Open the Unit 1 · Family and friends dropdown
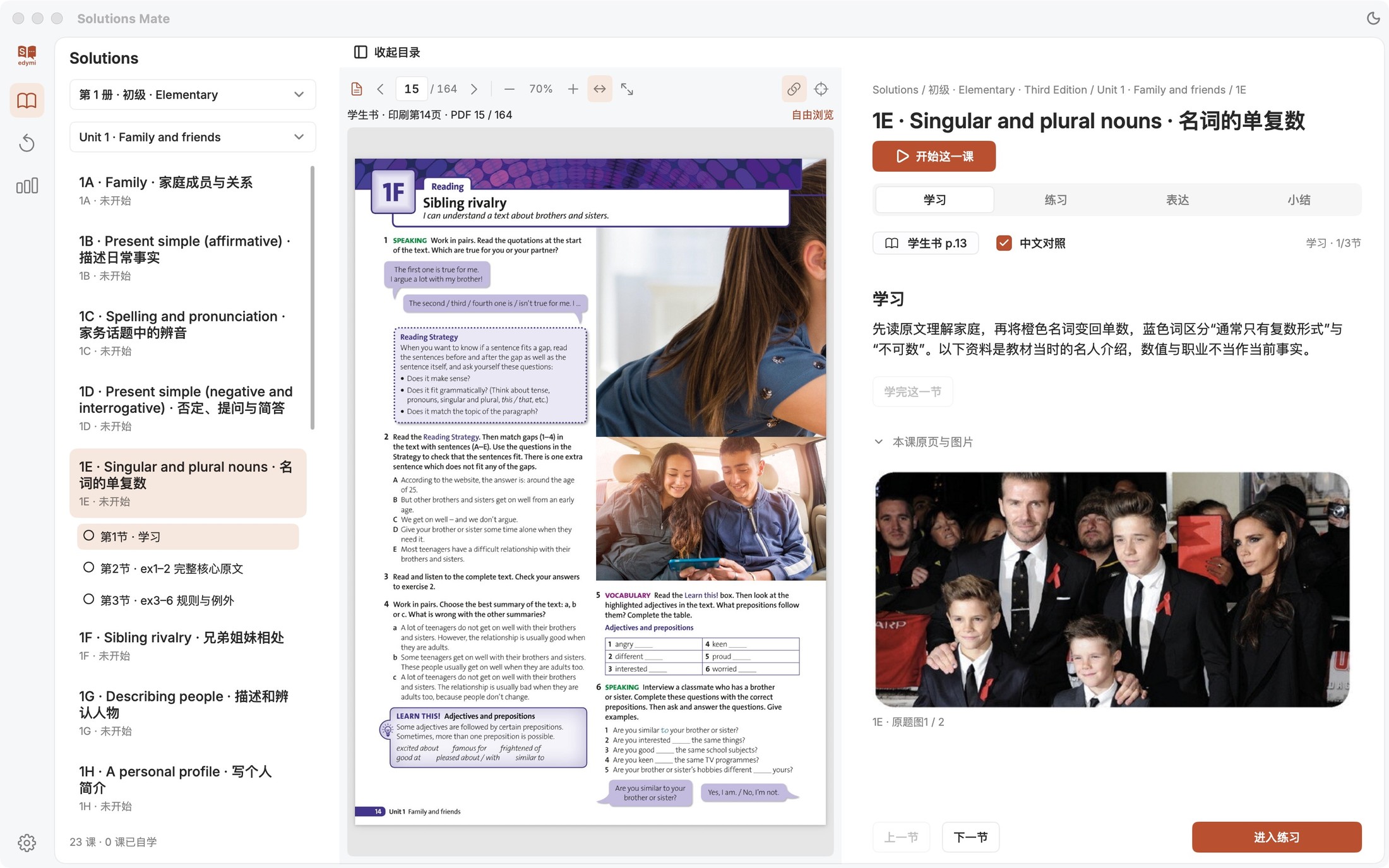The width and height of the screenshot is (1389, 868). coord(193,137)
